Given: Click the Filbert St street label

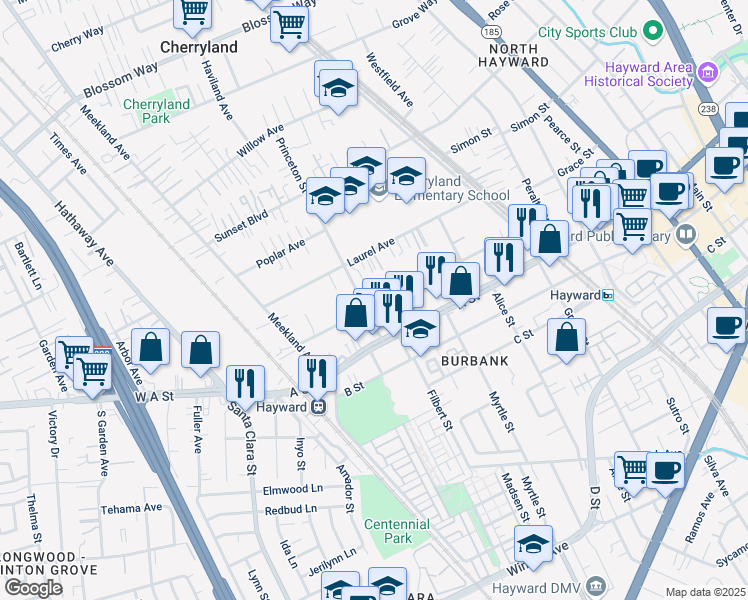Looking at the screenshot, I should click(439, 410).
